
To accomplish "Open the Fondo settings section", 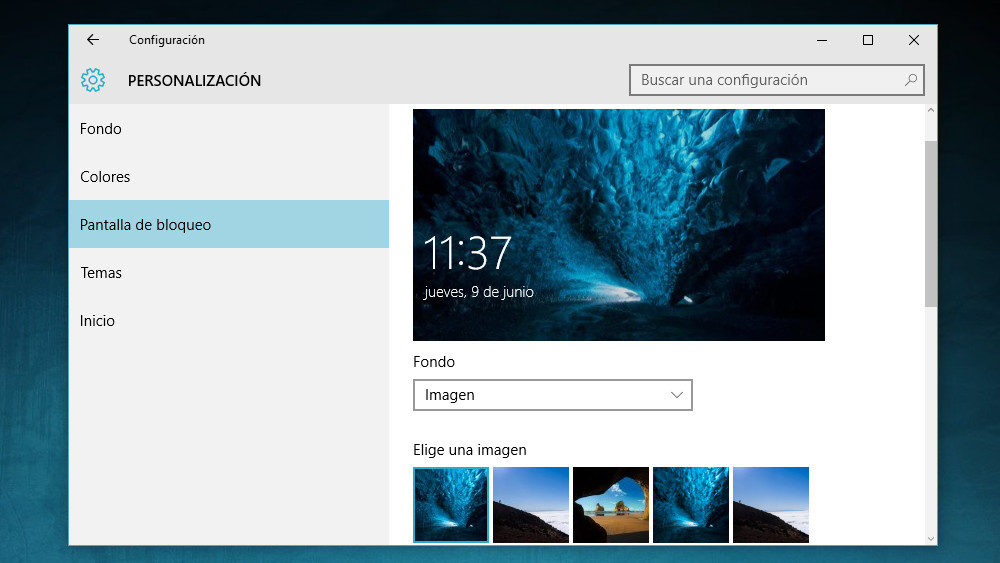I will click(x=229, y=128).
